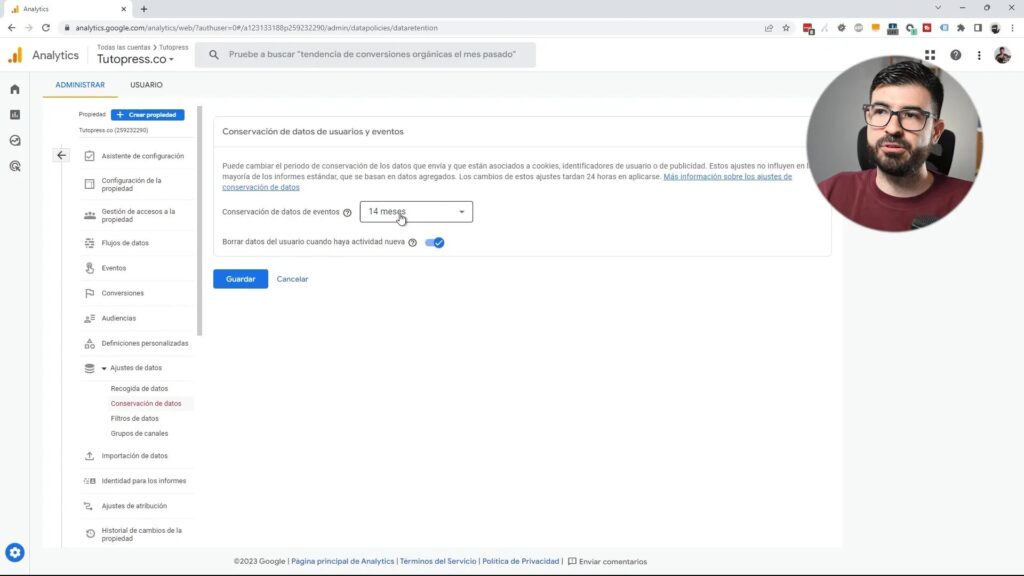Image resolution: width=1024 pixels, height=576 pixels.
Task: Click the Cancelar button
Action: pyautogui.click(x=292, y=279)
